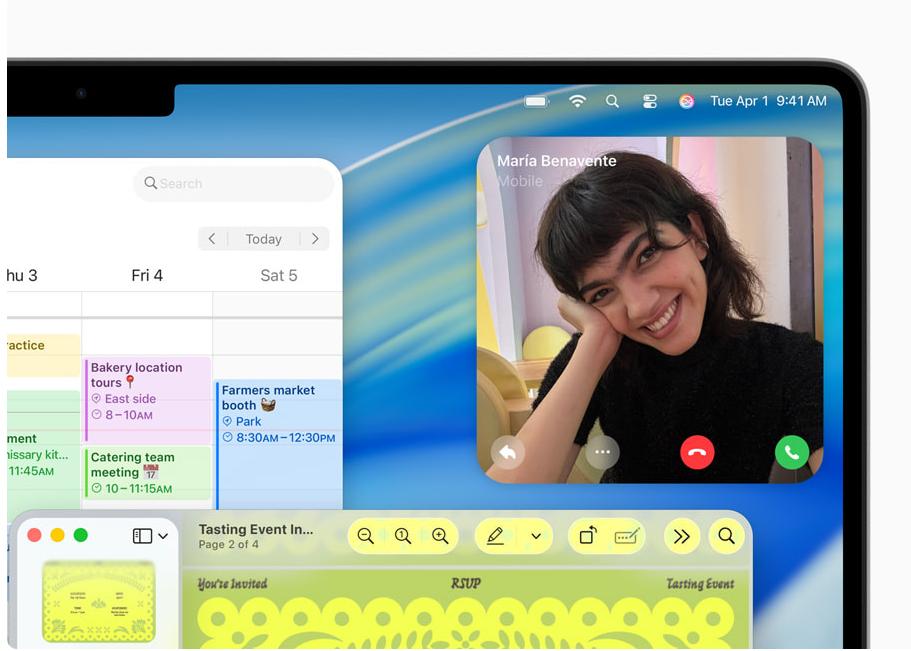This screenshot has height=651, width=911.
Task: Accept the call from María Benavente
Action: coord(792,452)
